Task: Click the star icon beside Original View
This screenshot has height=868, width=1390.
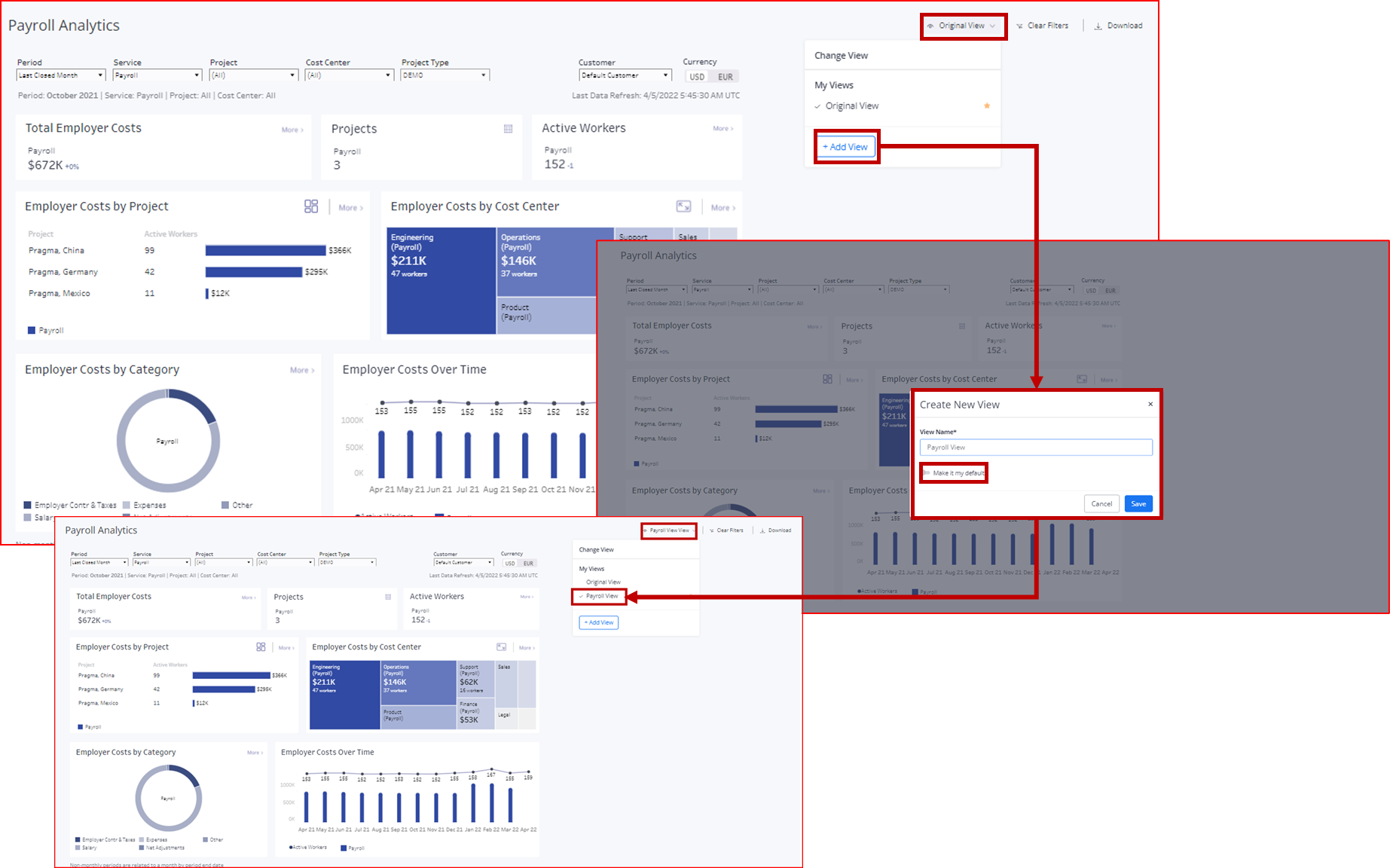Action: pos(987,105)
